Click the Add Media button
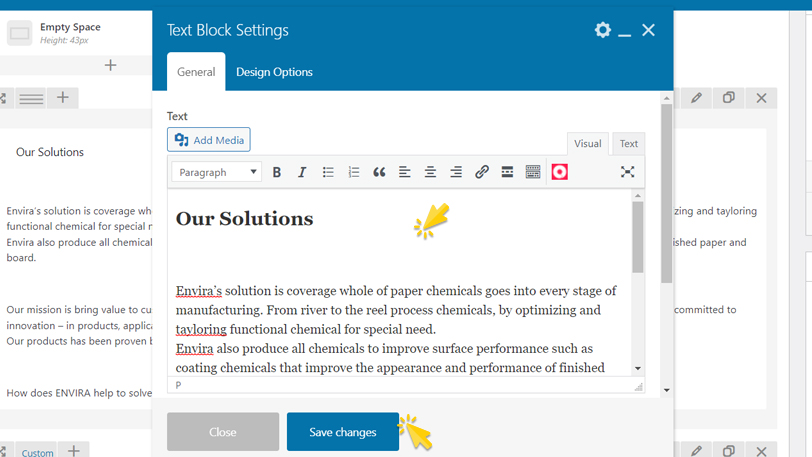The image size is (812, 457). [209, 140]
